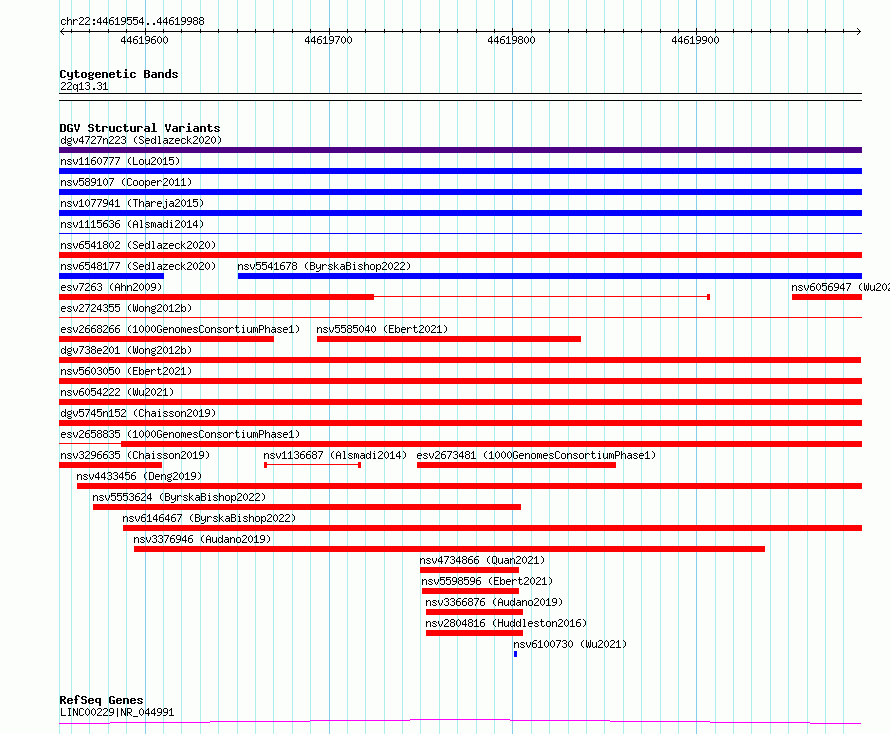This screenshot has width=890, height=734.
Task: Open the LINC00229|NR_044991 gene label
Action: [117, 712]
